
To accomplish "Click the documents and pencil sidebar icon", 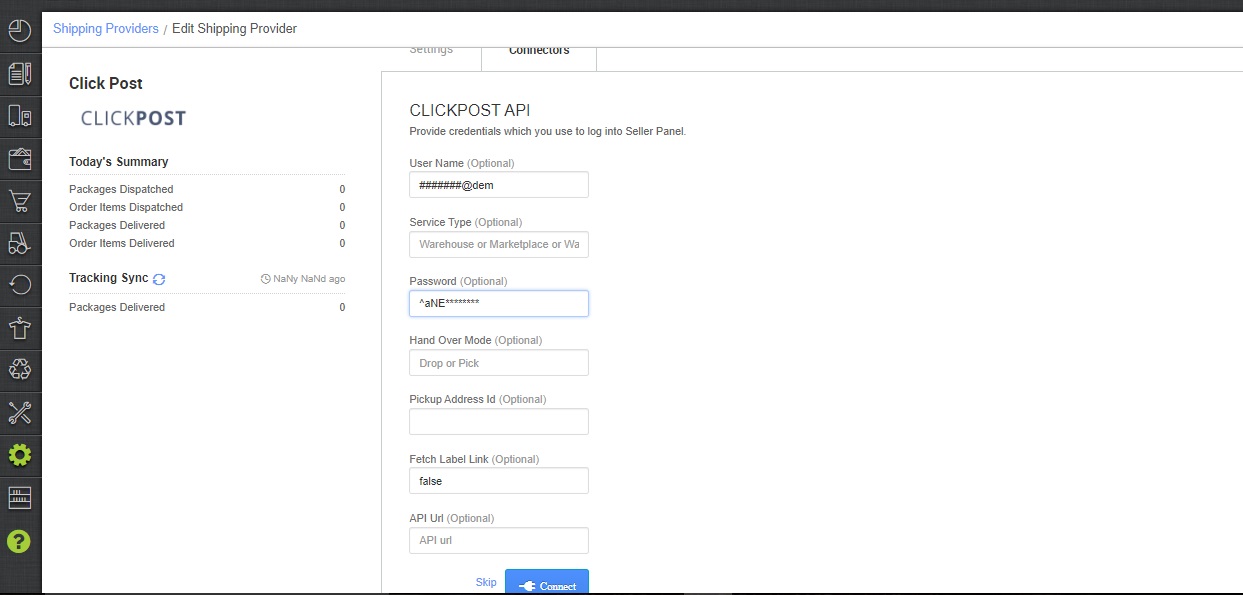I will pos(20,73).
